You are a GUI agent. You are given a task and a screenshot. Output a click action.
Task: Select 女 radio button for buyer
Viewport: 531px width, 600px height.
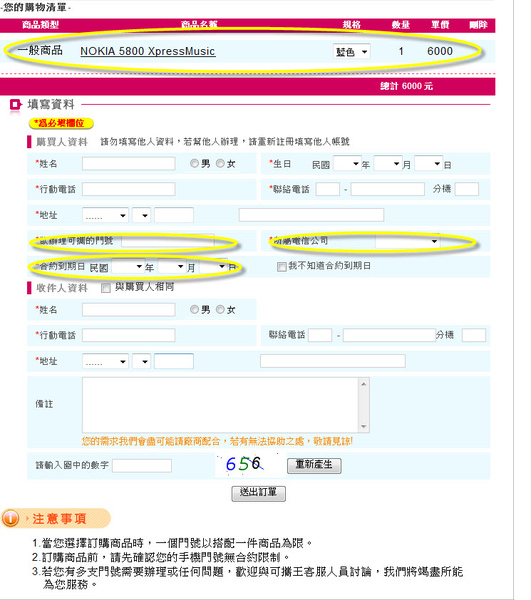tap(220, 163)
